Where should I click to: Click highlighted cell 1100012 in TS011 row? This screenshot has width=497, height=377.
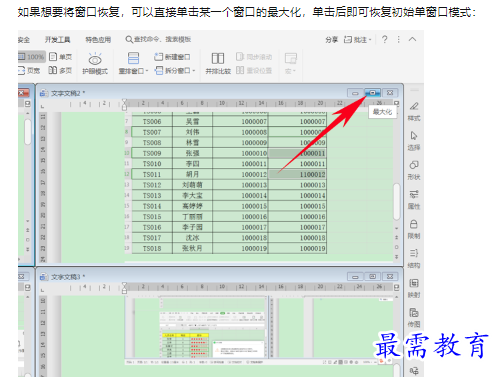297,174
